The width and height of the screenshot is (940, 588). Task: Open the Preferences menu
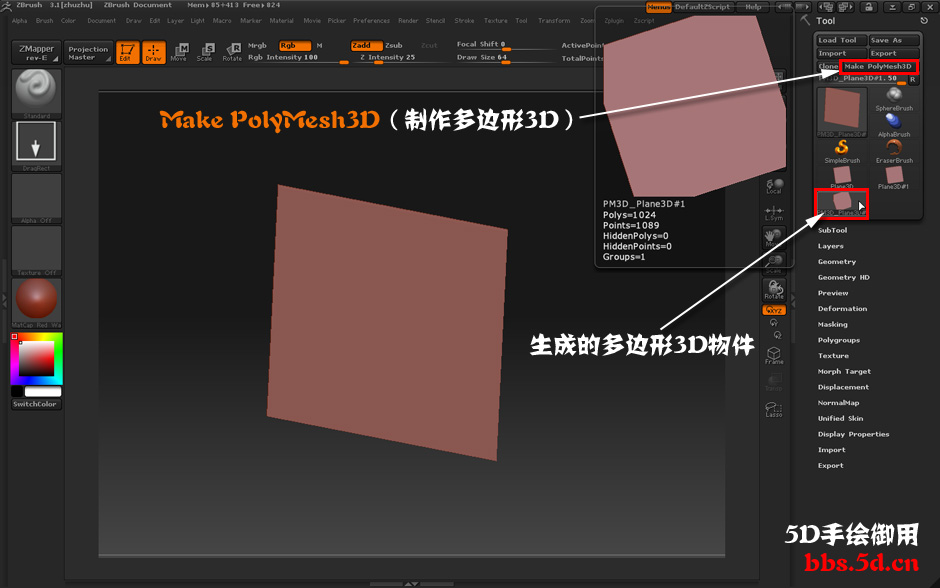pyautogui.click(x=371, y=20)
